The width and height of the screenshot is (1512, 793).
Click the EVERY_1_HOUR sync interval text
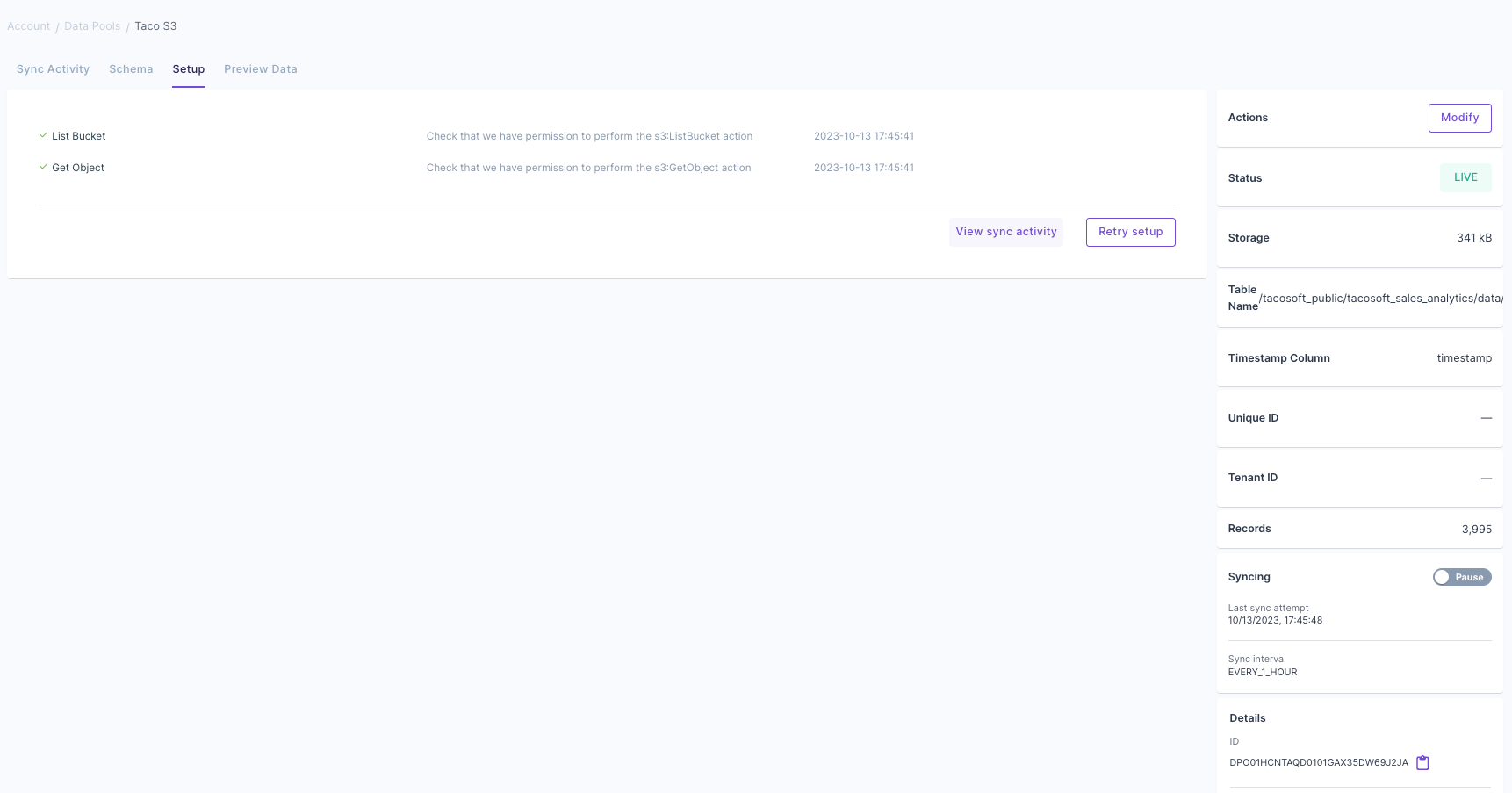(x=1262, y=672)
